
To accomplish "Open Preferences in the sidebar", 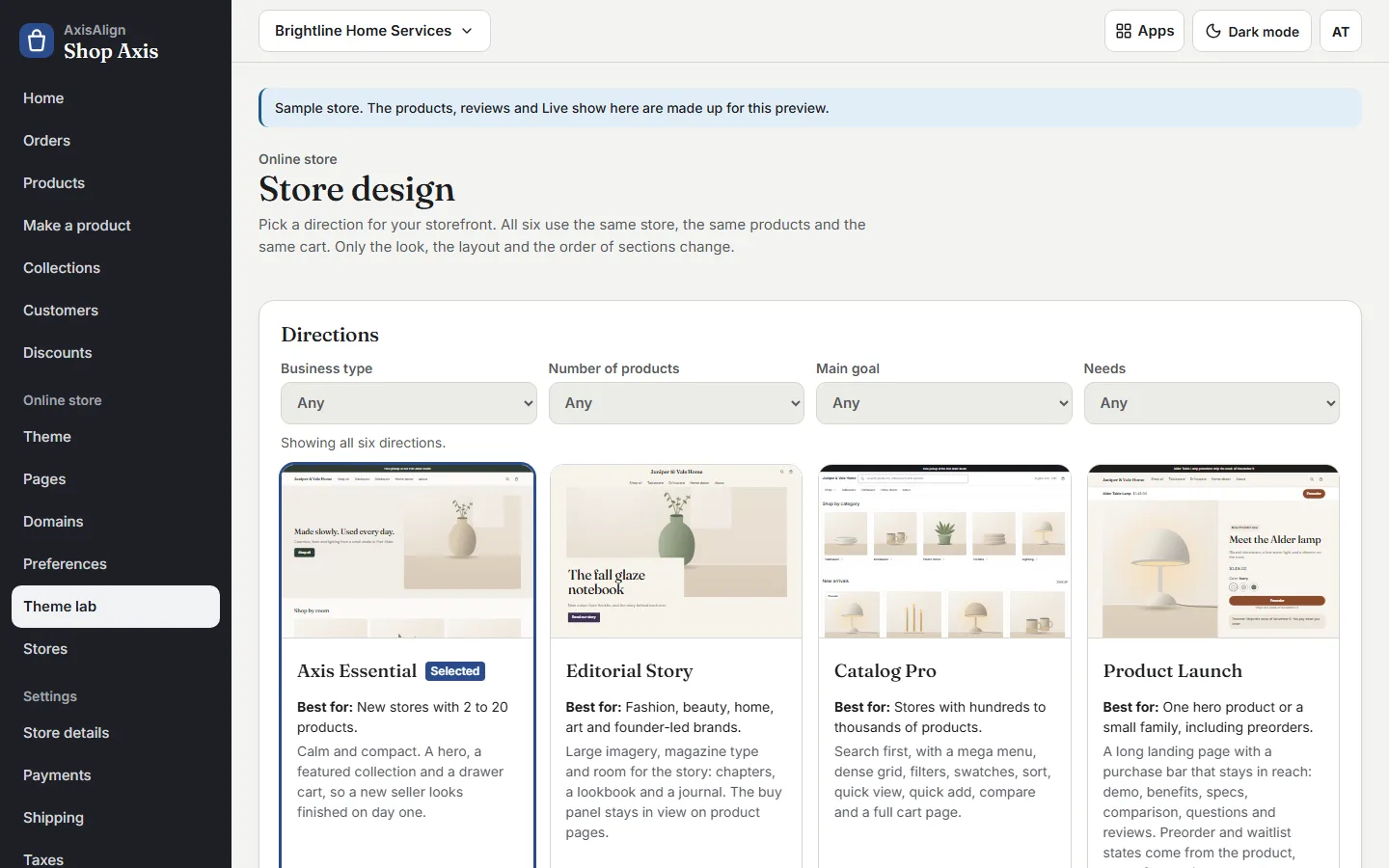I will point(116,564).
